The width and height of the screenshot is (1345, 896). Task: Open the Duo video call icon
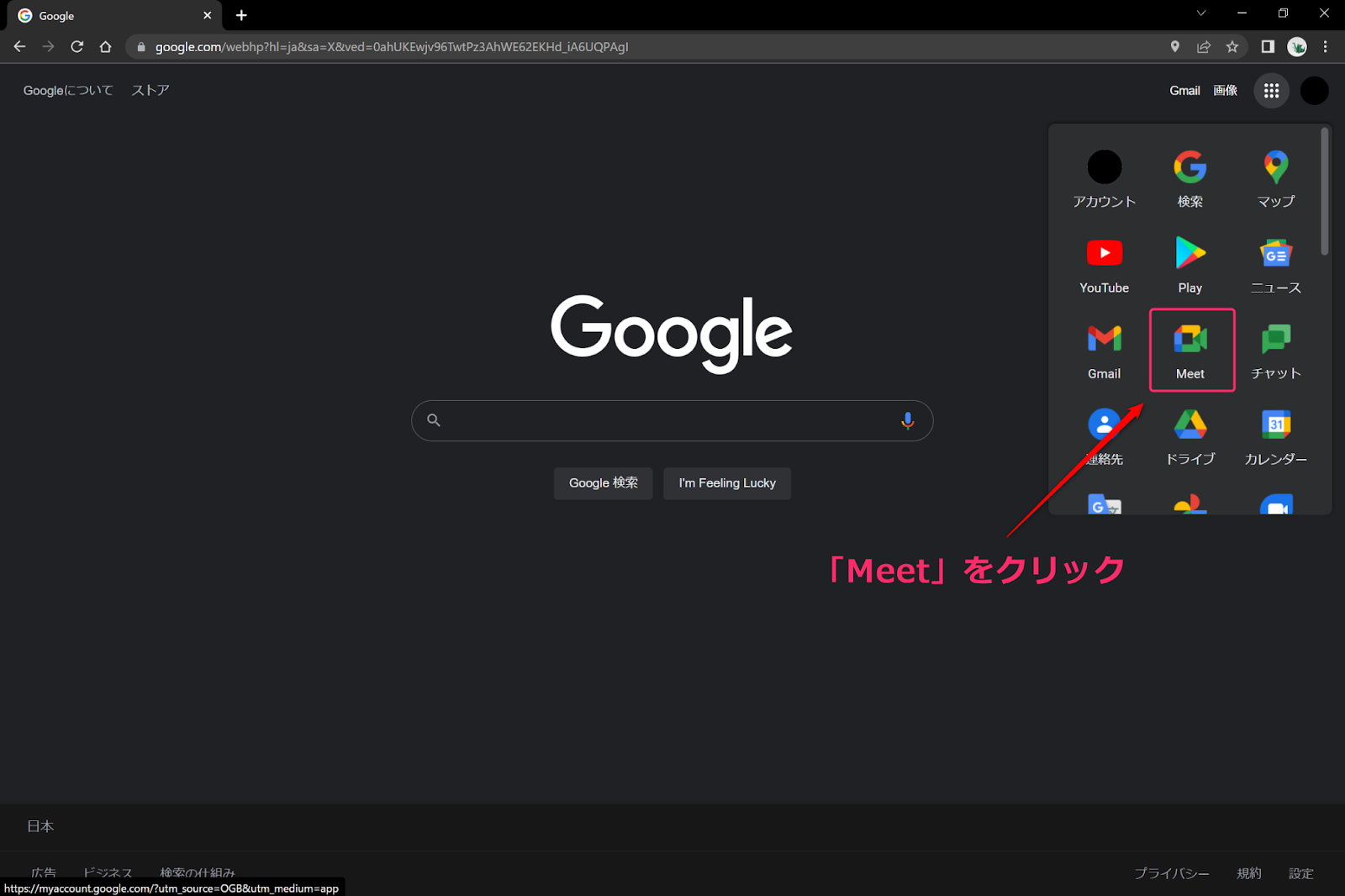click(x=1276, y=504)
